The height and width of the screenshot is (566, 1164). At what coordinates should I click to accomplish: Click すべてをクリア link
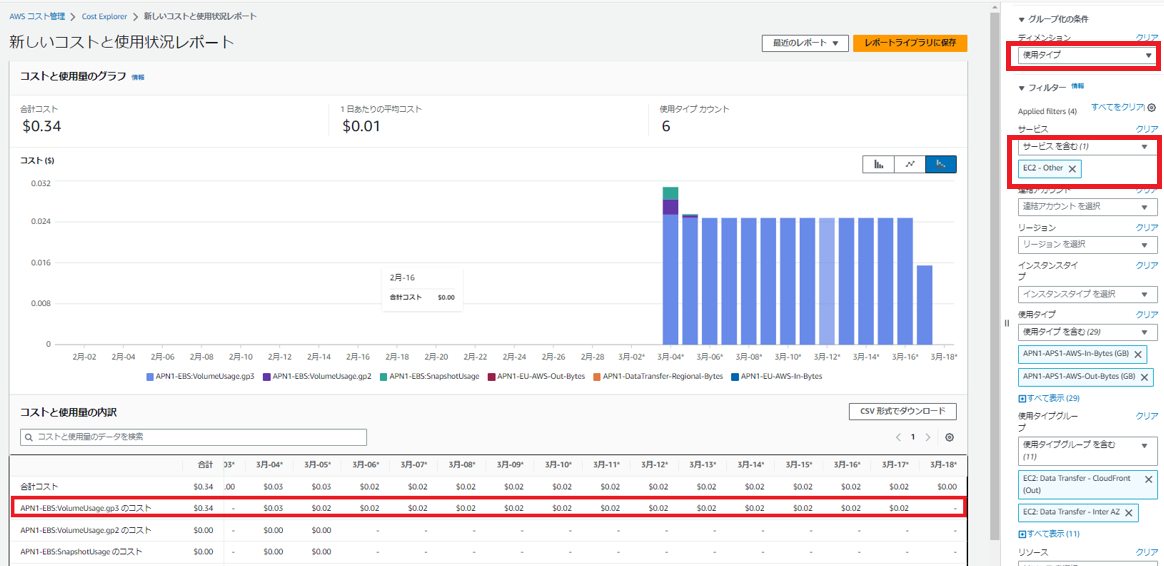point(1117,107)
